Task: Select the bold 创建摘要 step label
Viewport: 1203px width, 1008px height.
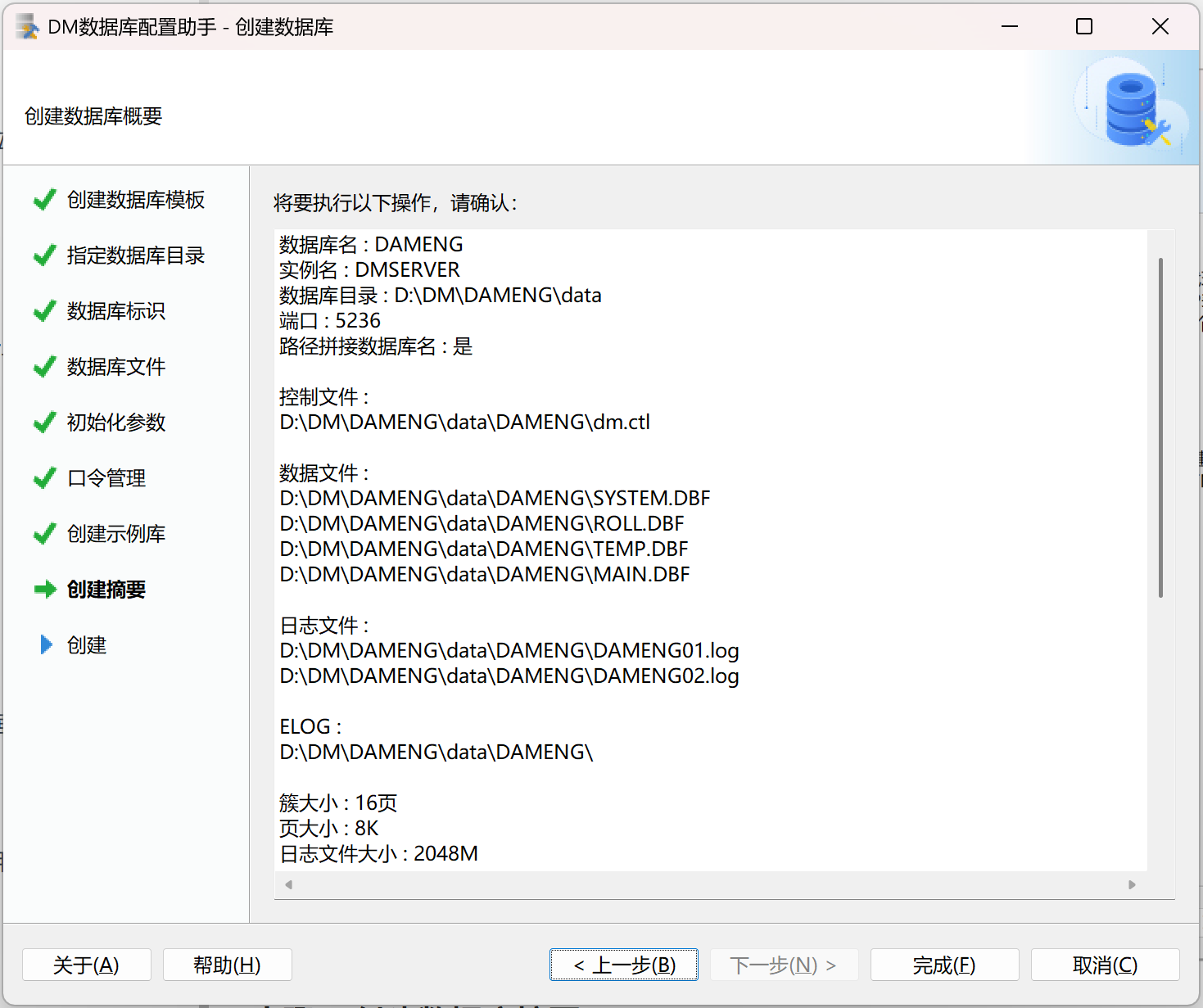Action: click(106, 590)
